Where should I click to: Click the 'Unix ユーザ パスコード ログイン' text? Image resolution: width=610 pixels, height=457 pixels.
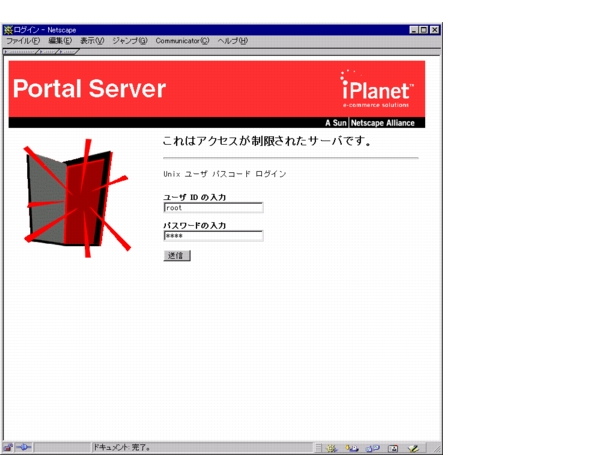225,174
